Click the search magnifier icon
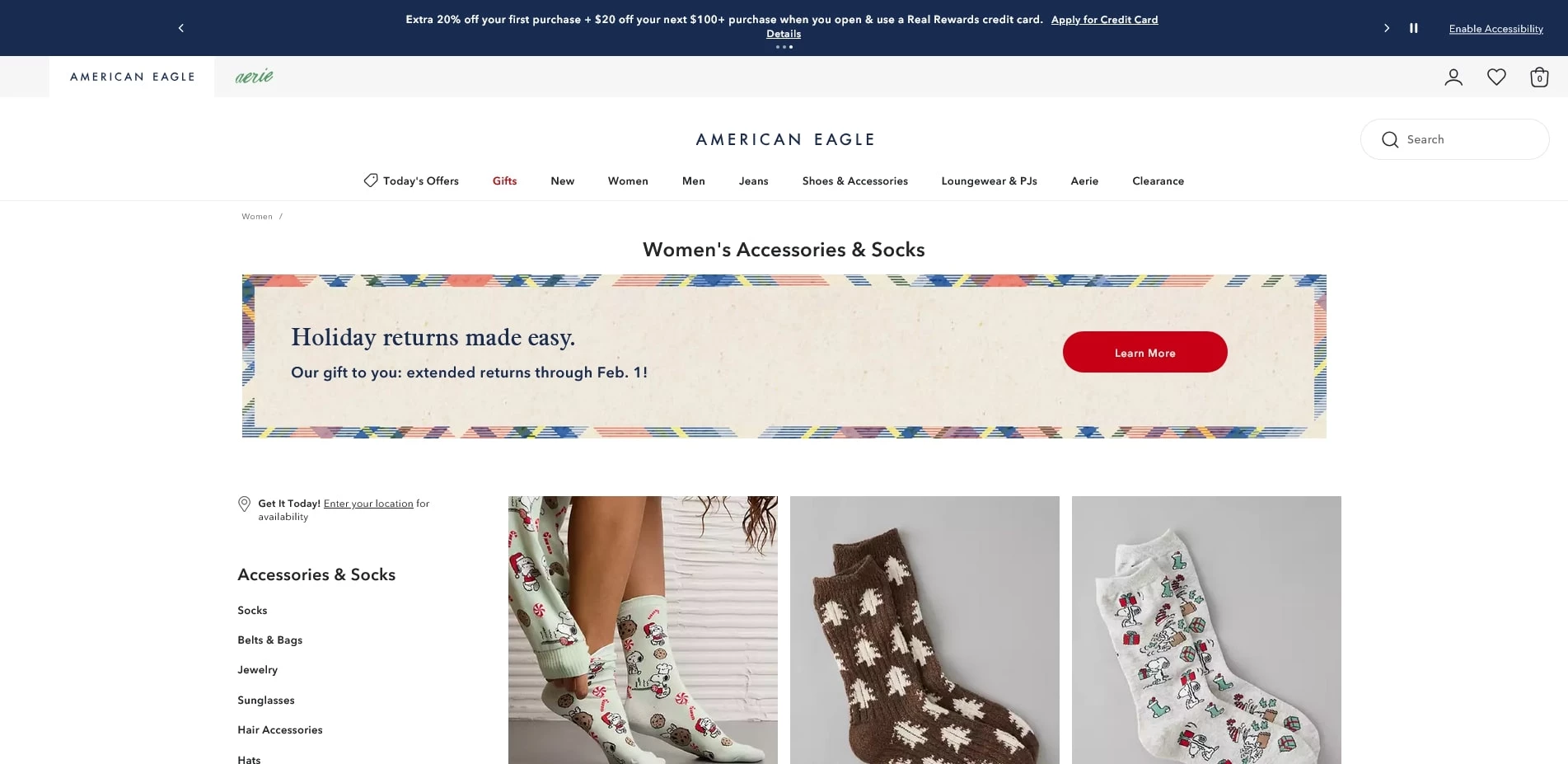The width and height of the screenshot is (1568, 764). 1390,139
